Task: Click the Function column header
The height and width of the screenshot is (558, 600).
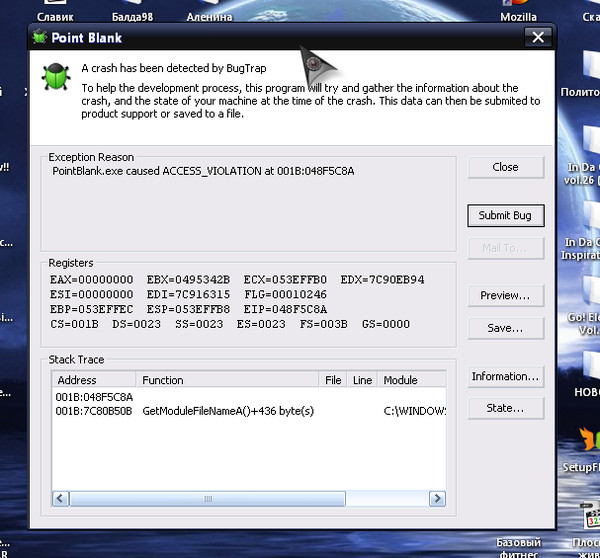Action: tap(228, 380)
